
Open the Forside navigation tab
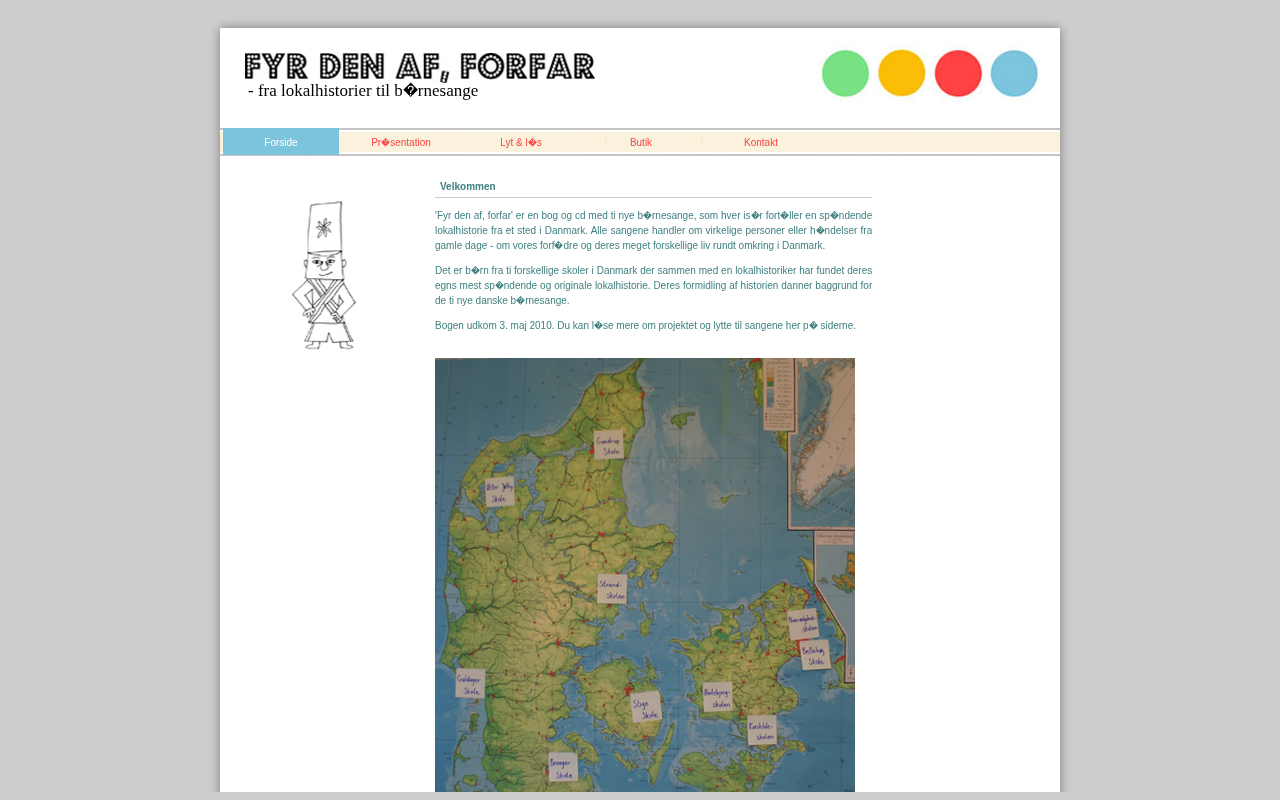tap(281, 142)
